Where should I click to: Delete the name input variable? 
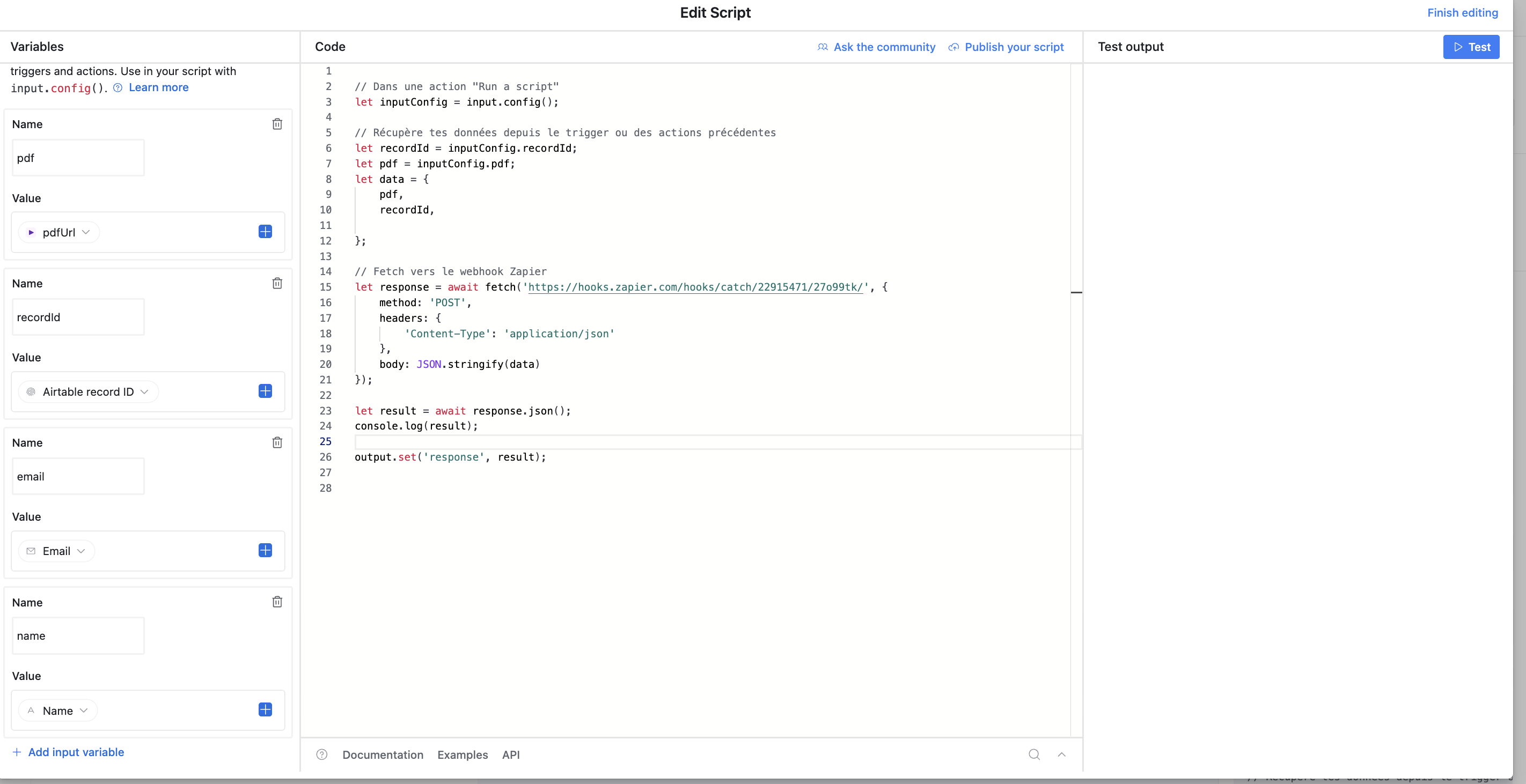(x=277, y=602)
